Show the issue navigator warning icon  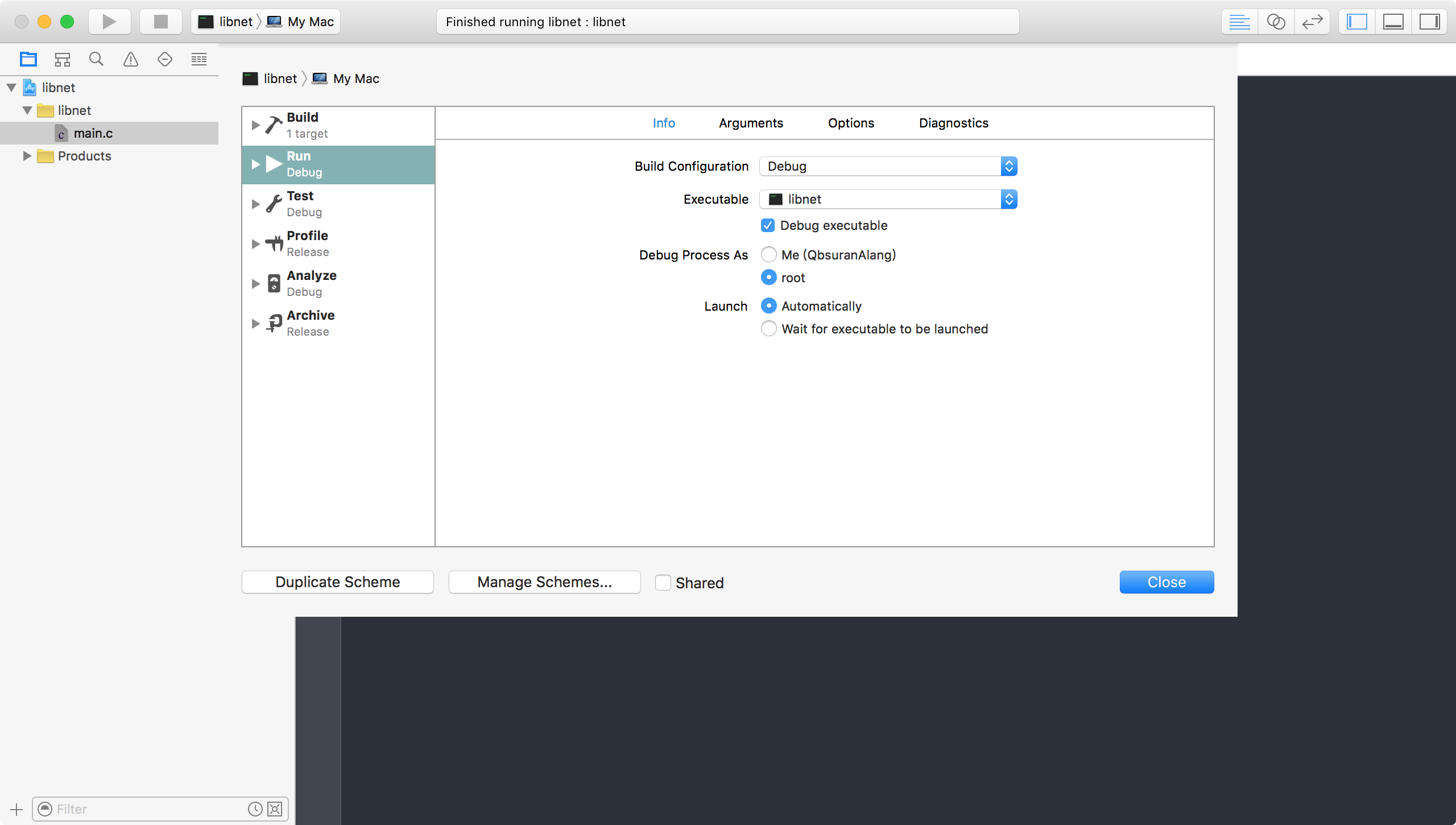click(x=131, y=59)
